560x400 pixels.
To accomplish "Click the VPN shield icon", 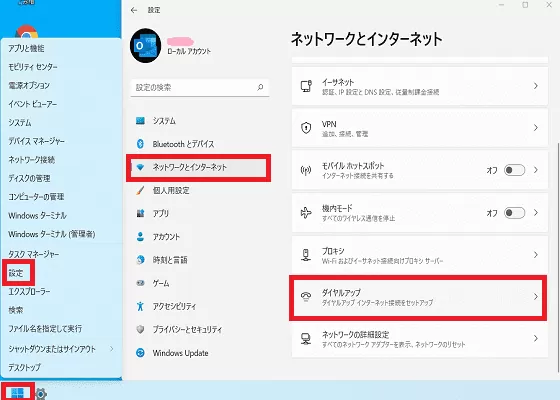I will (306, 128).
